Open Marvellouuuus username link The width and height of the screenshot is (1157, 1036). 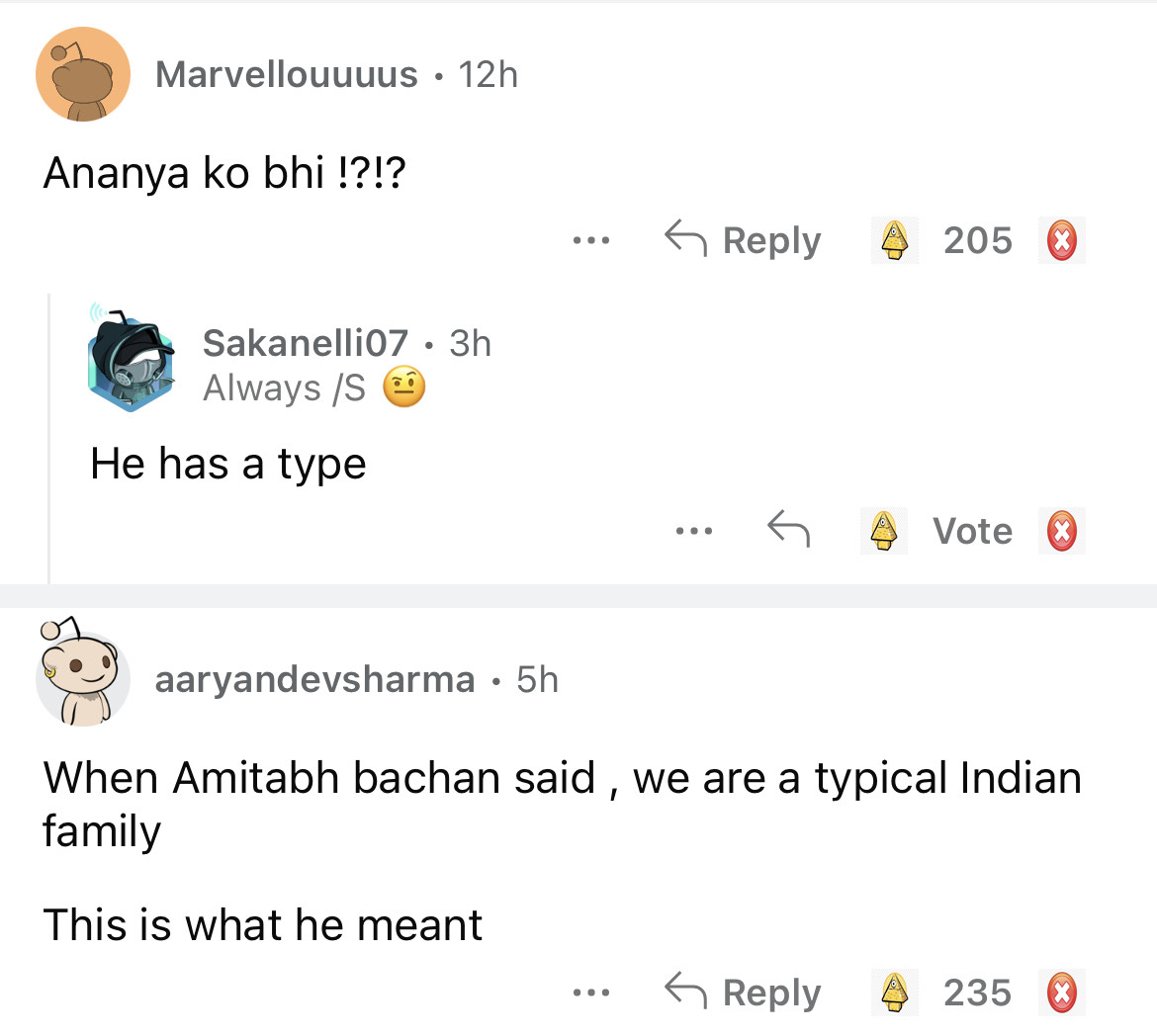coord(287,75)
